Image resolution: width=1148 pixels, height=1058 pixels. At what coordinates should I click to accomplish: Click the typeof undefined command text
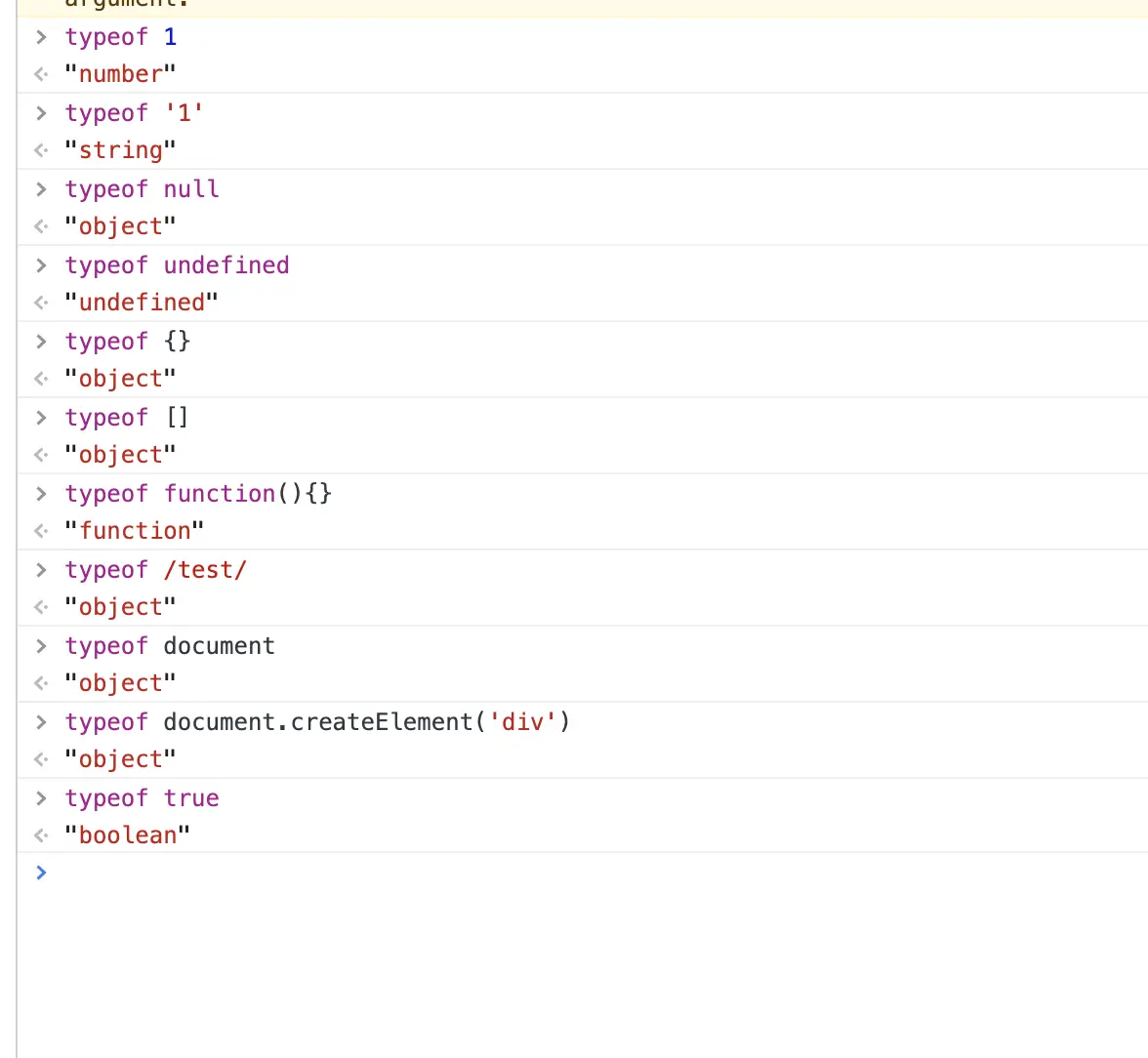178,265
